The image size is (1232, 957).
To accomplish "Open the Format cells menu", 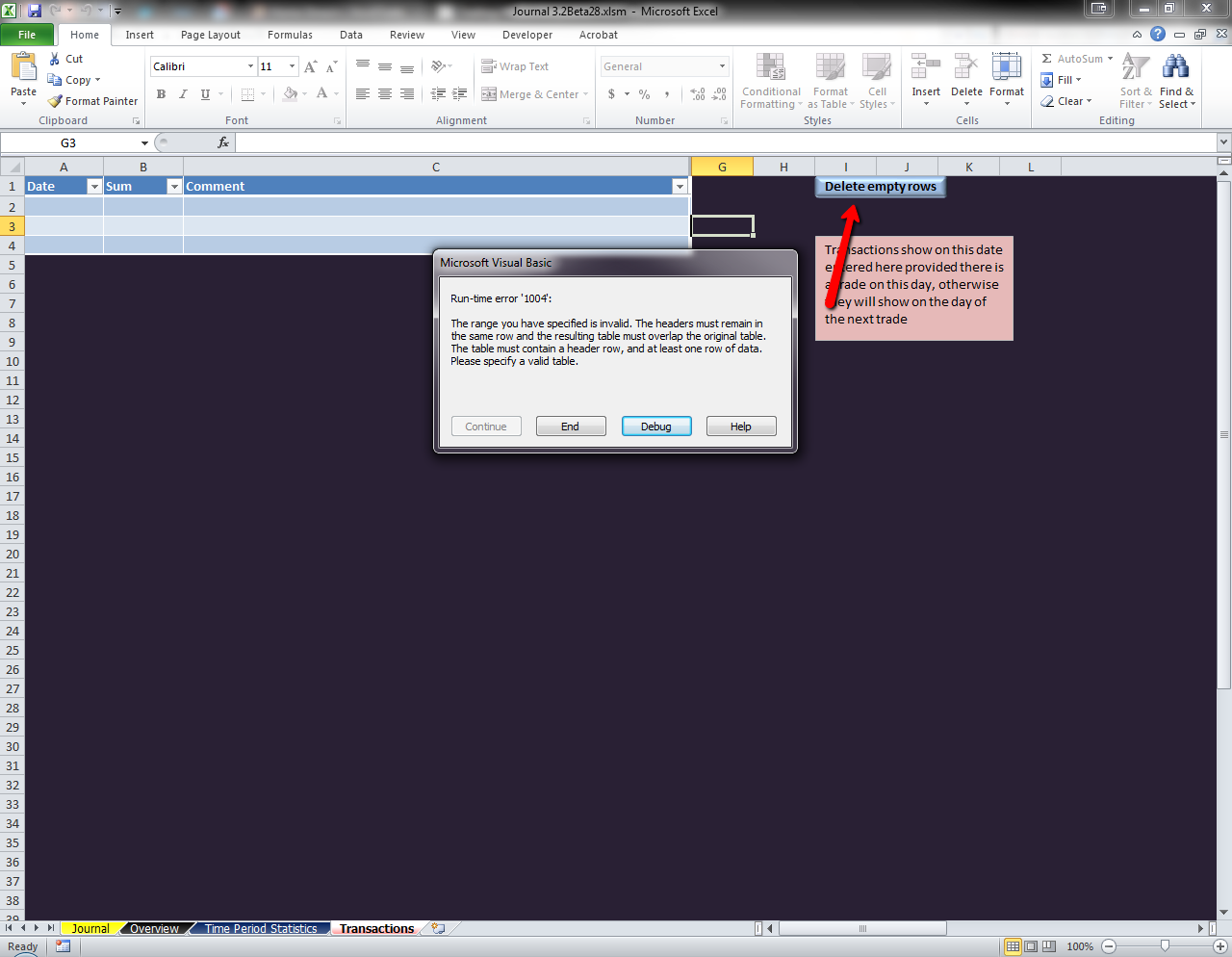I will [1007, 81].
